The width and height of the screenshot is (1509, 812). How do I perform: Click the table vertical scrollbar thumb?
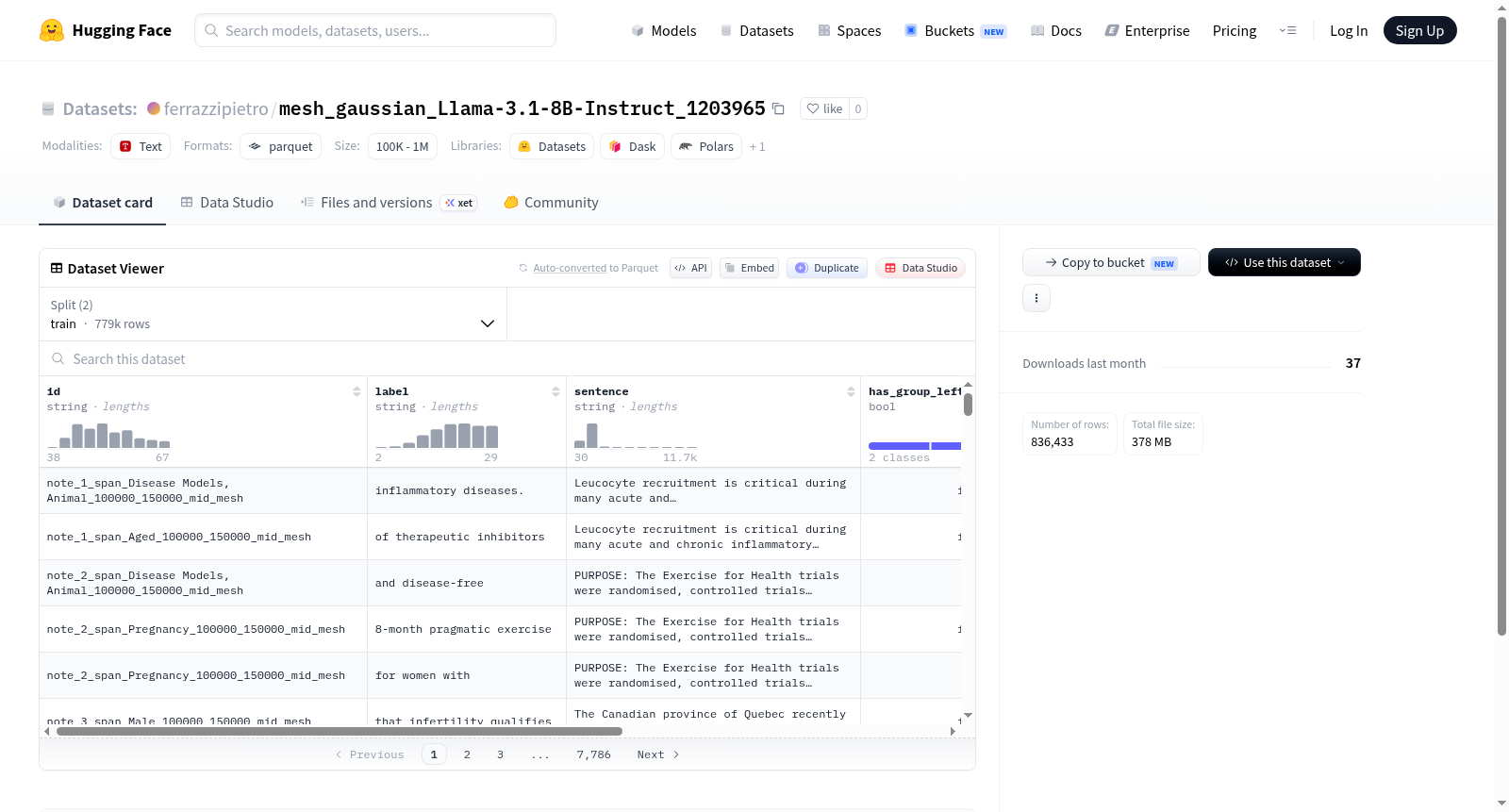(x=968, y=405)
